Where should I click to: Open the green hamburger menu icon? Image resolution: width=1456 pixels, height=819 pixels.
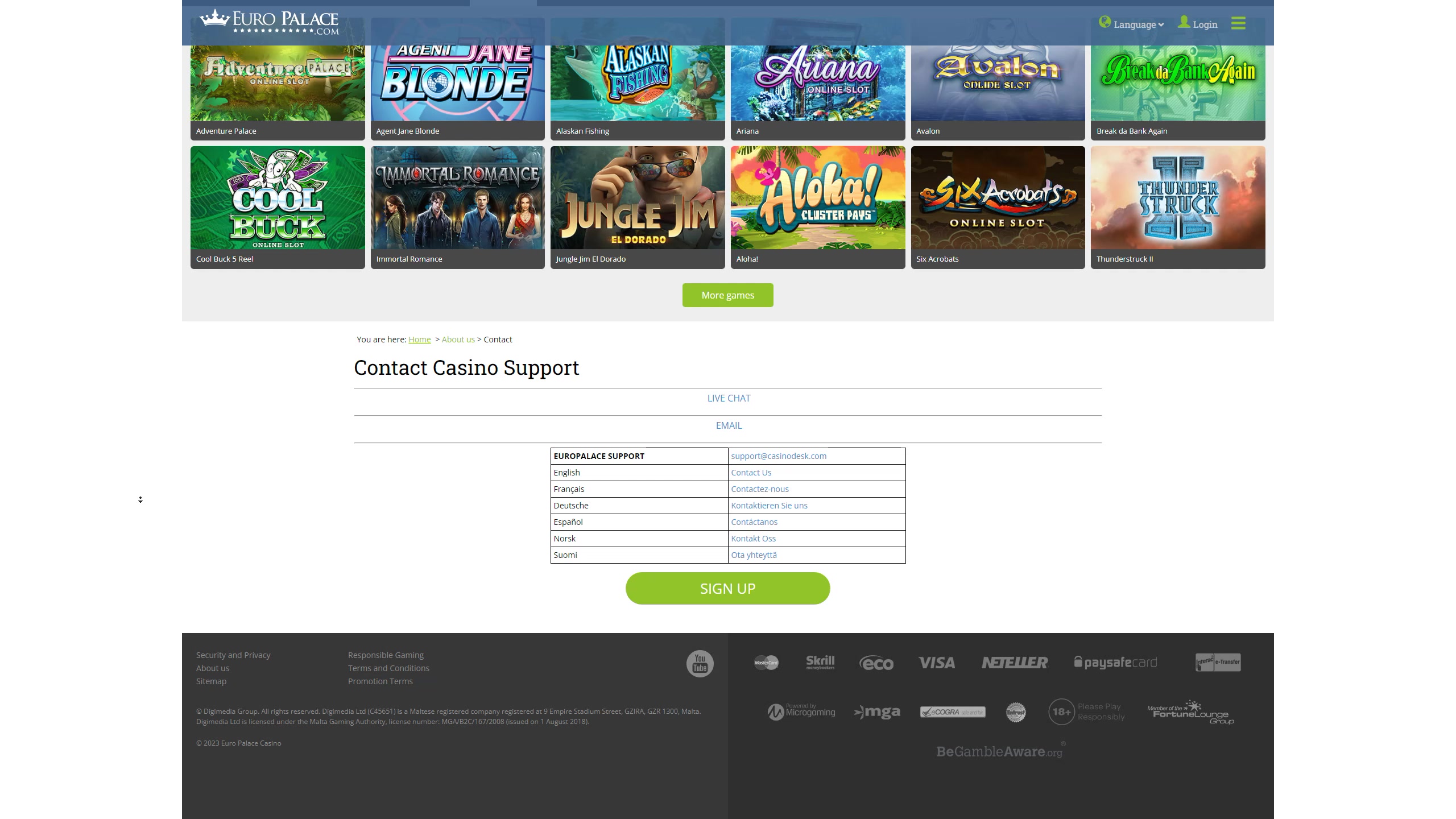click(1238, 23)
